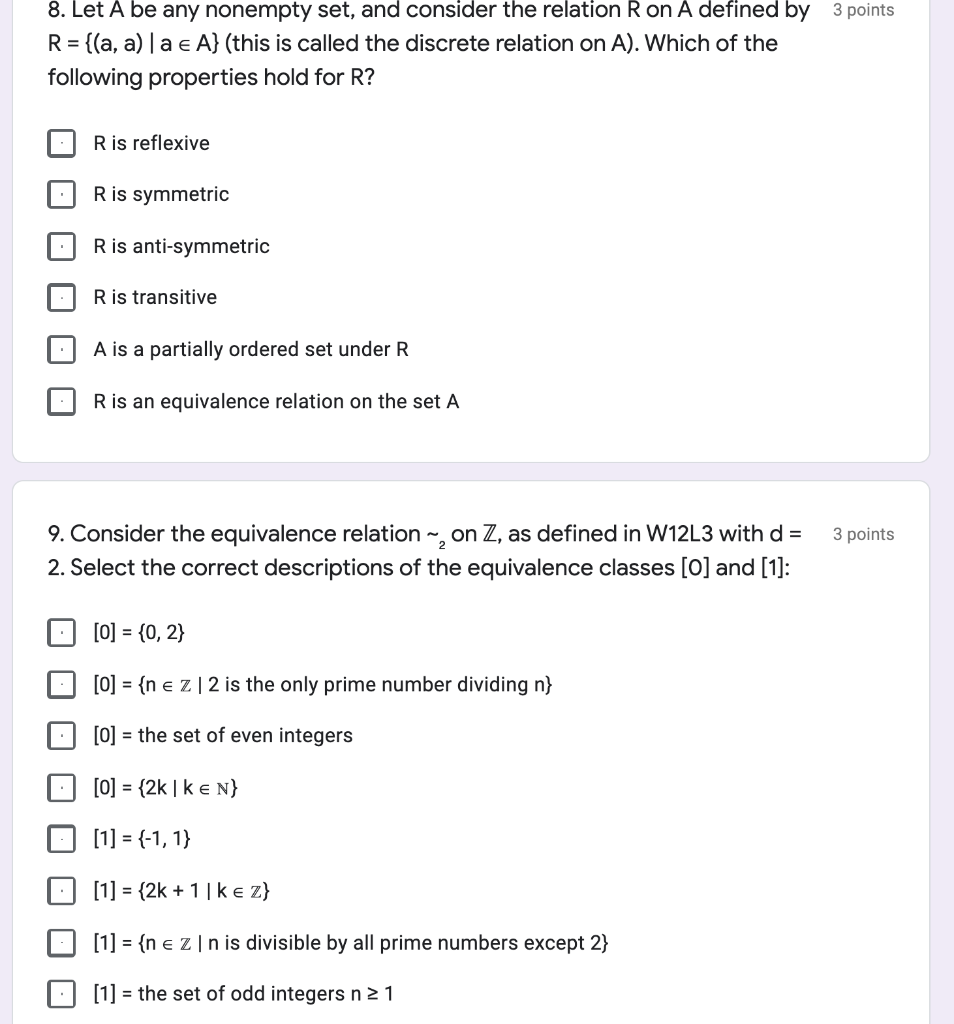This screenshot has height=1024, width=954.
Task: Click the "3 points" label on question 8
Action: coord(862,10)
